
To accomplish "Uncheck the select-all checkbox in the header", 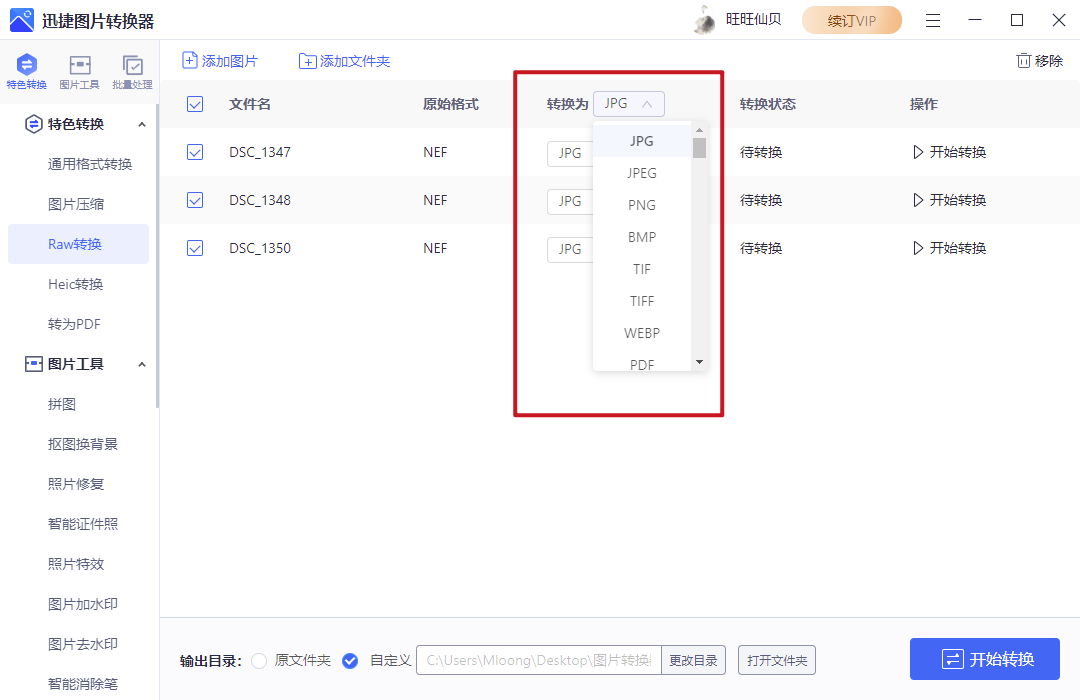I will click(x=194, y=103).
